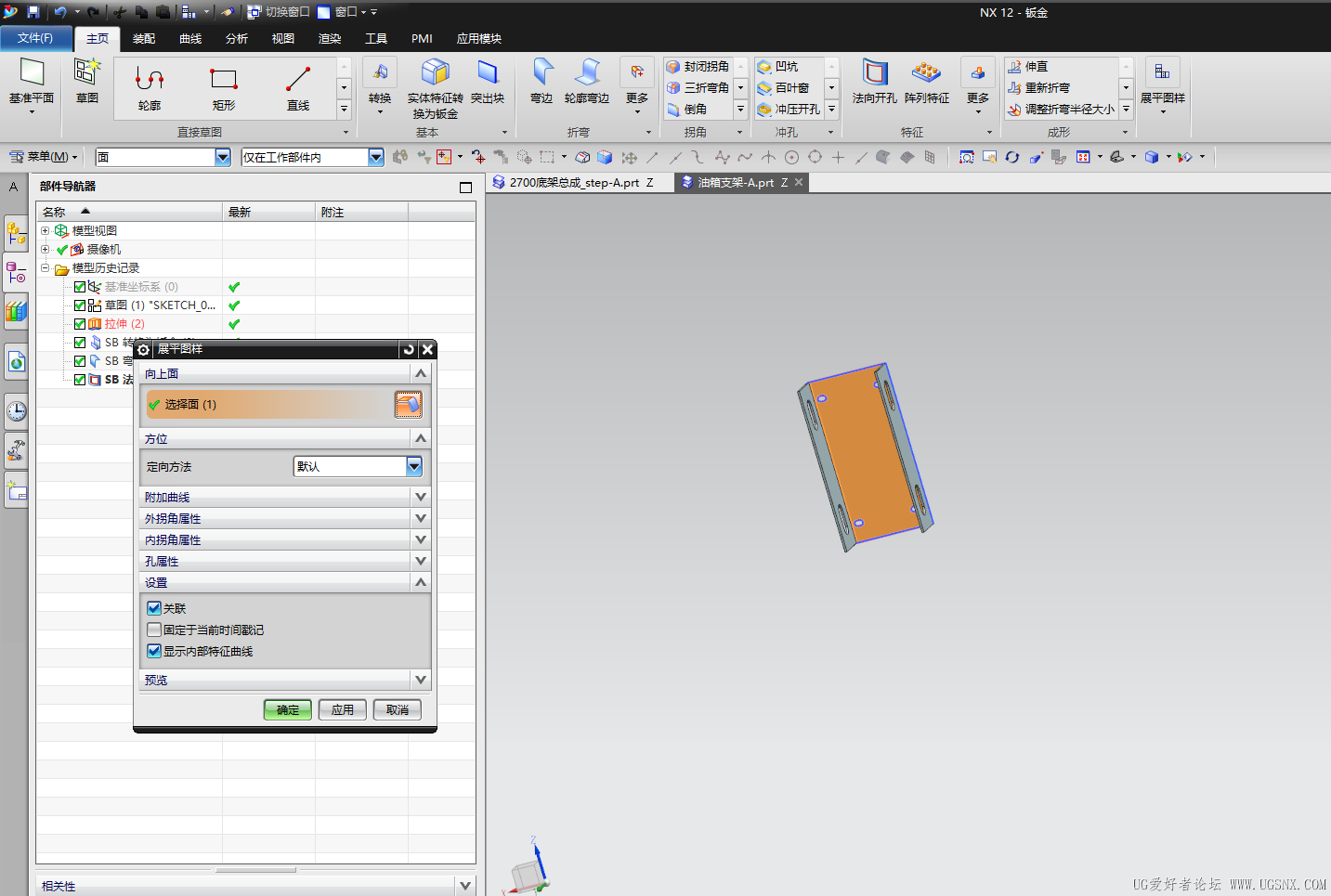This screenshot has height=896, width=1331.
Task: Click the 基准平面 datum plane icon
Action: (x=33, y=73)
